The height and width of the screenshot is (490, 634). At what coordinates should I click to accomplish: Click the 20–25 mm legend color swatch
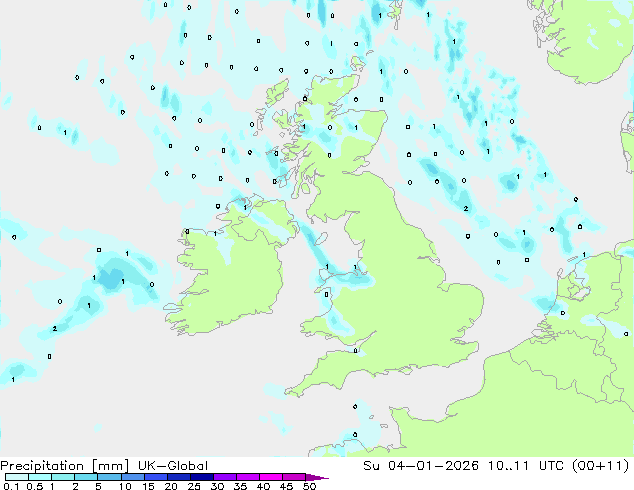[178, 477]
